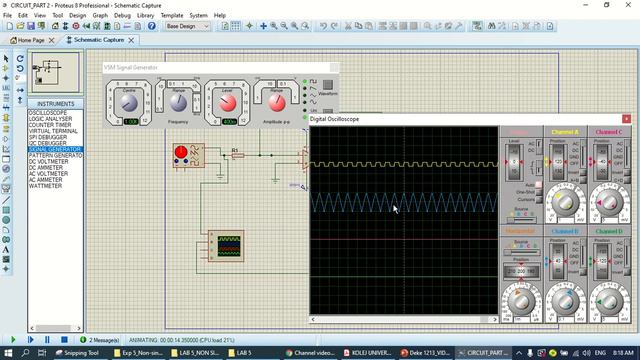640x360 pixels.
Task: Click the Cut scissors icon
Action: pos(348,26)
